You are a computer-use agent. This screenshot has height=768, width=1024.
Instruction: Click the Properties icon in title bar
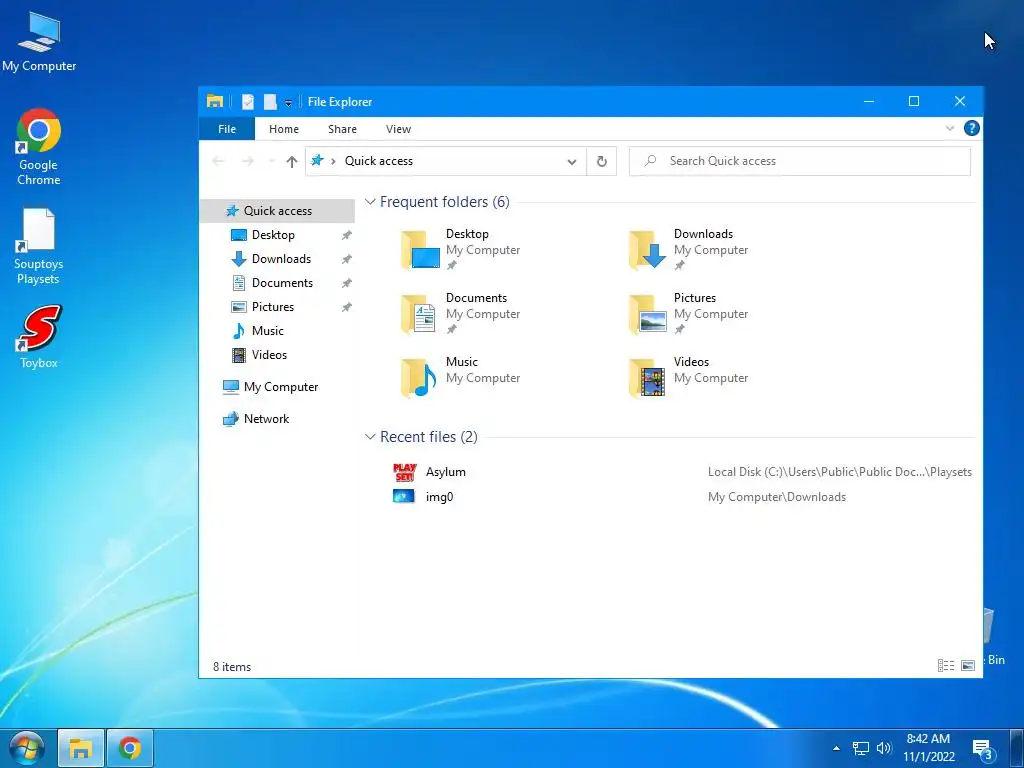tap(248, 102)
